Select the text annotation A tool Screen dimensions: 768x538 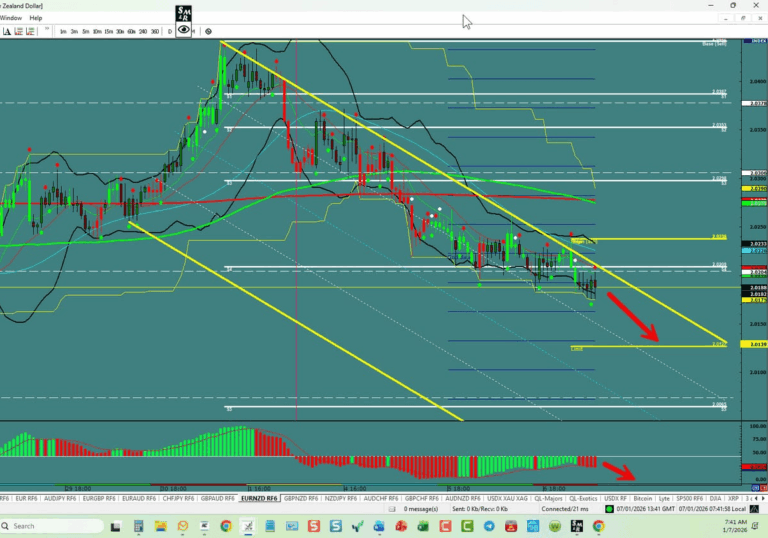pyautogui.click(x=6, y=31)
